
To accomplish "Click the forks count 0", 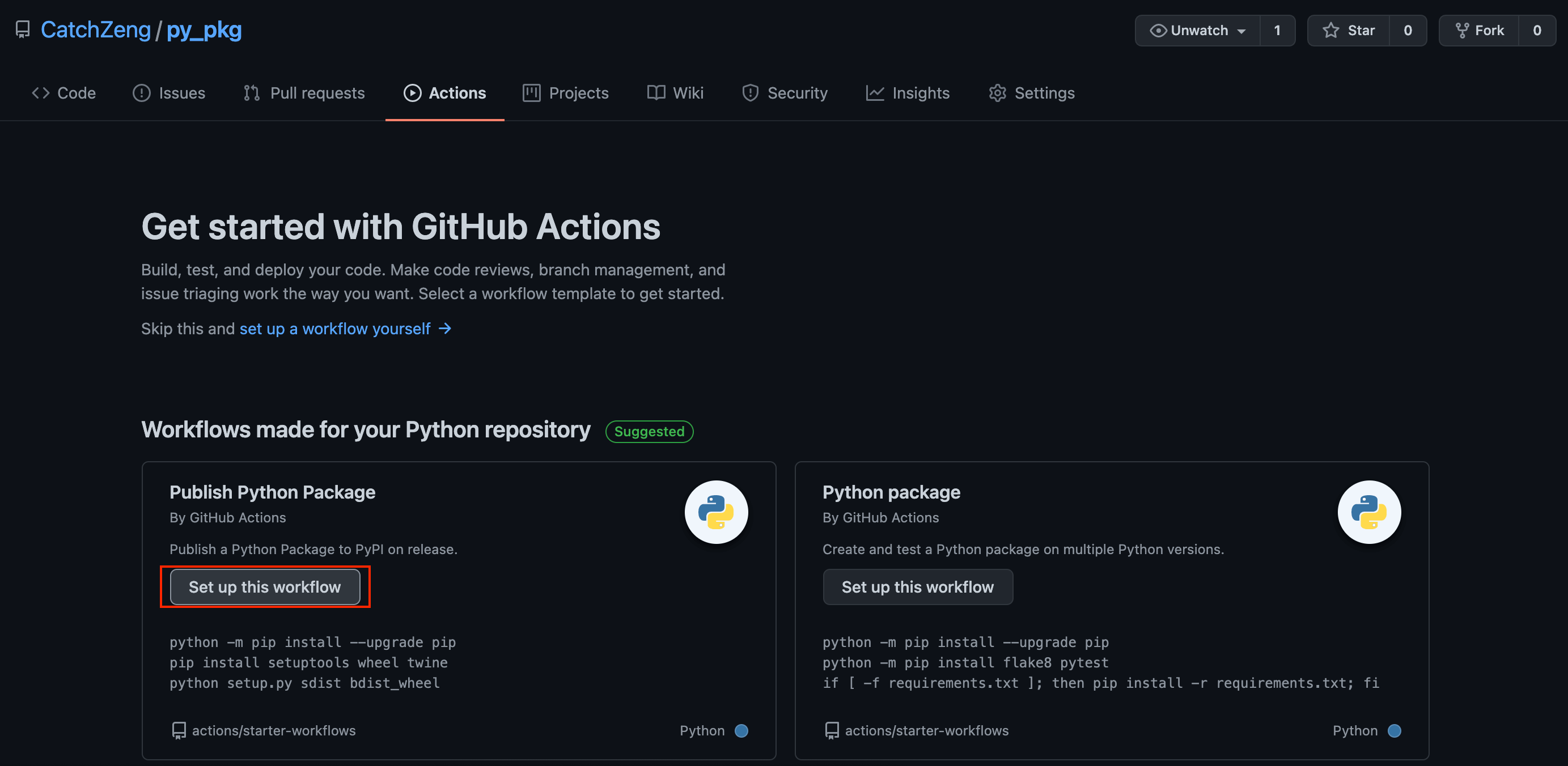I will pyautogui.click(x=1537, y=31).
